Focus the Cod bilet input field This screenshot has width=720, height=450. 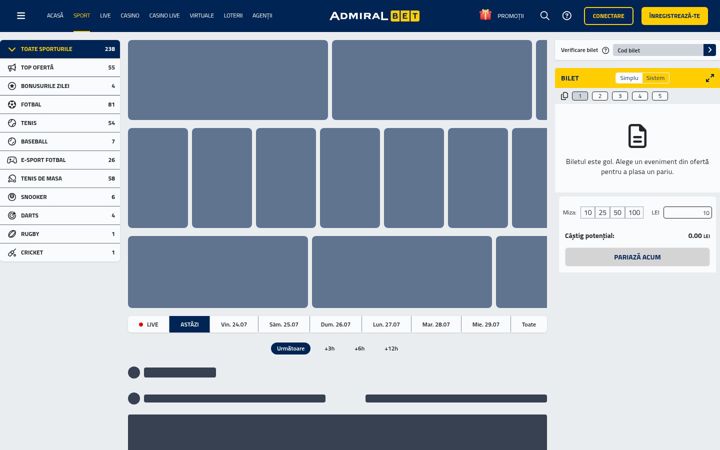658,50
